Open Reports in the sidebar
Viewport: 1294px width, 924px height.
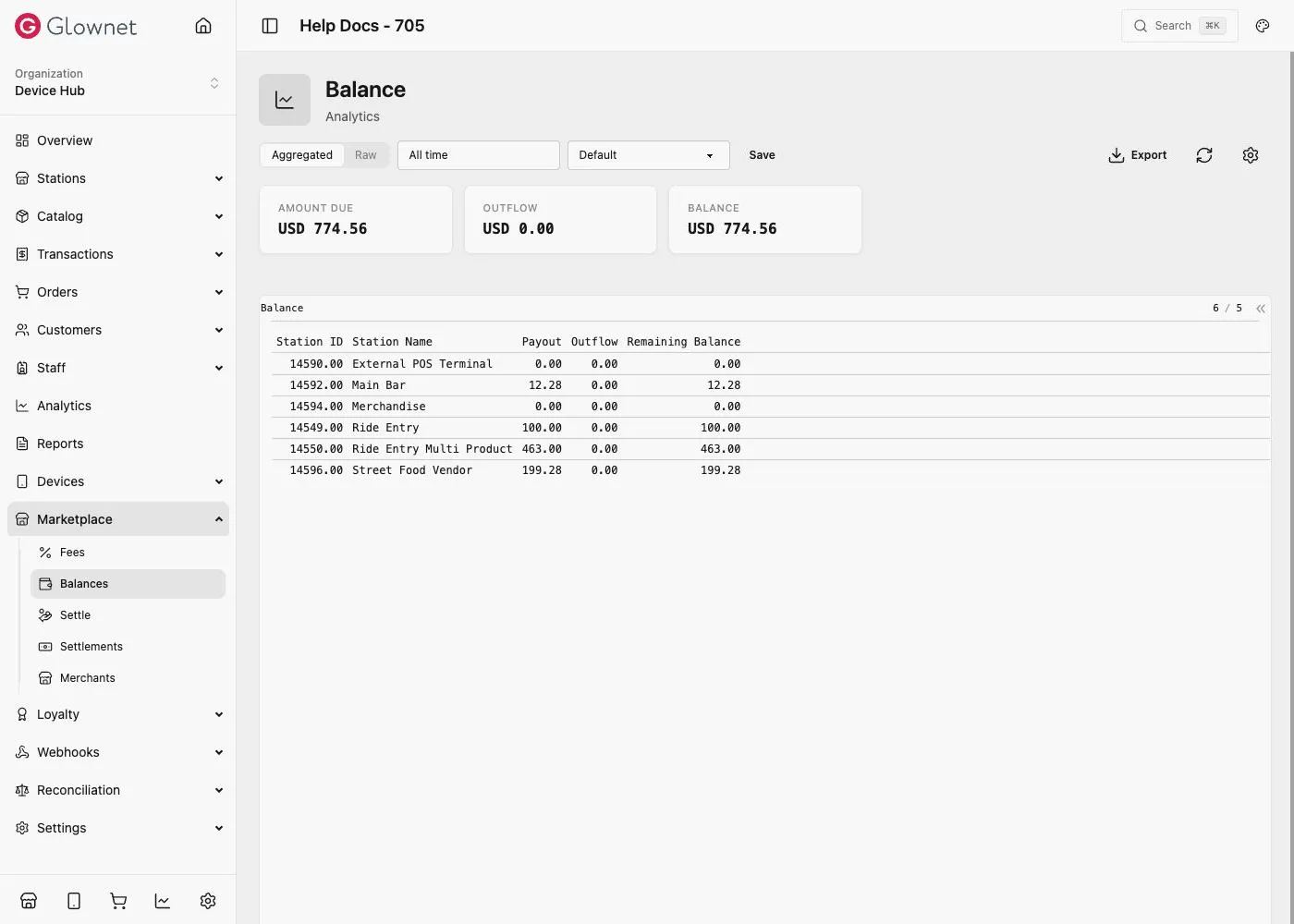point(118,444)
